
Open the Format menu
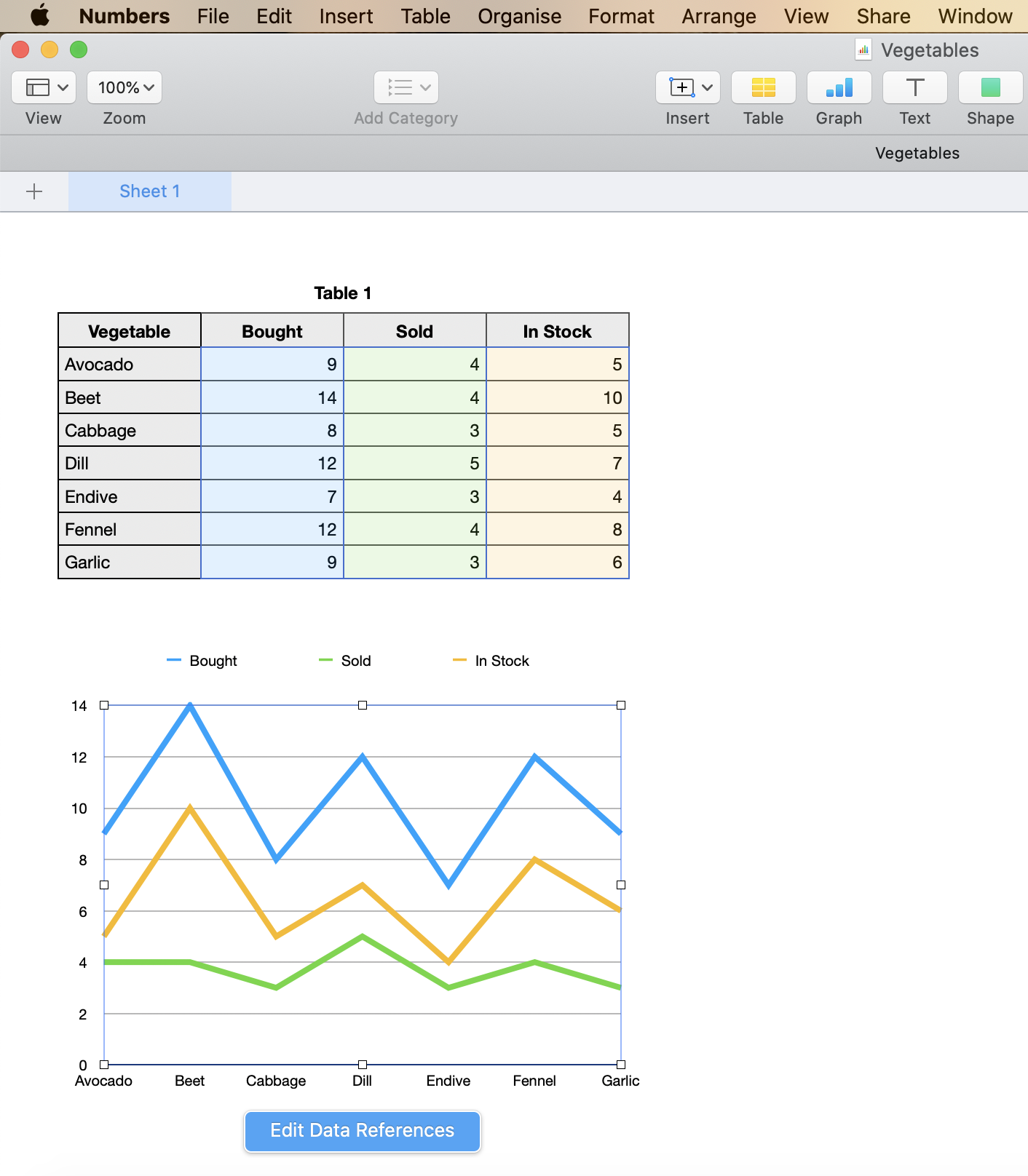coord(621,16)
